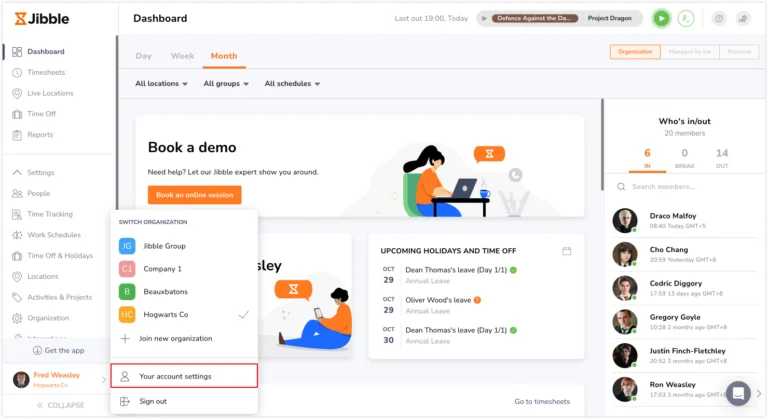Click Cedric Diggory's avatar

(x=624, y=288)
